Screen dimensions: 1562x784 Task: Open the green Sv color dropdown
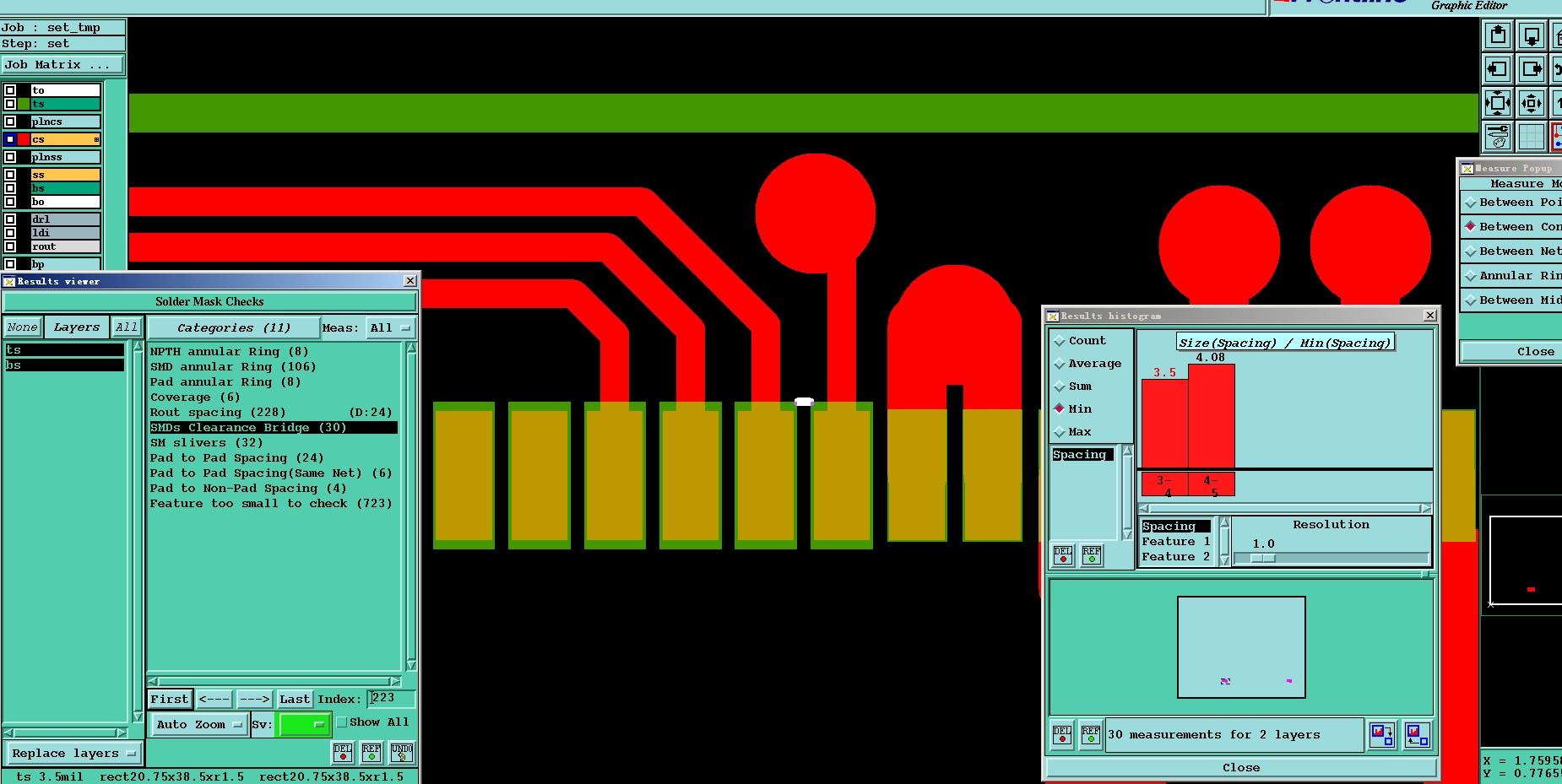click(x=304, y=724)
